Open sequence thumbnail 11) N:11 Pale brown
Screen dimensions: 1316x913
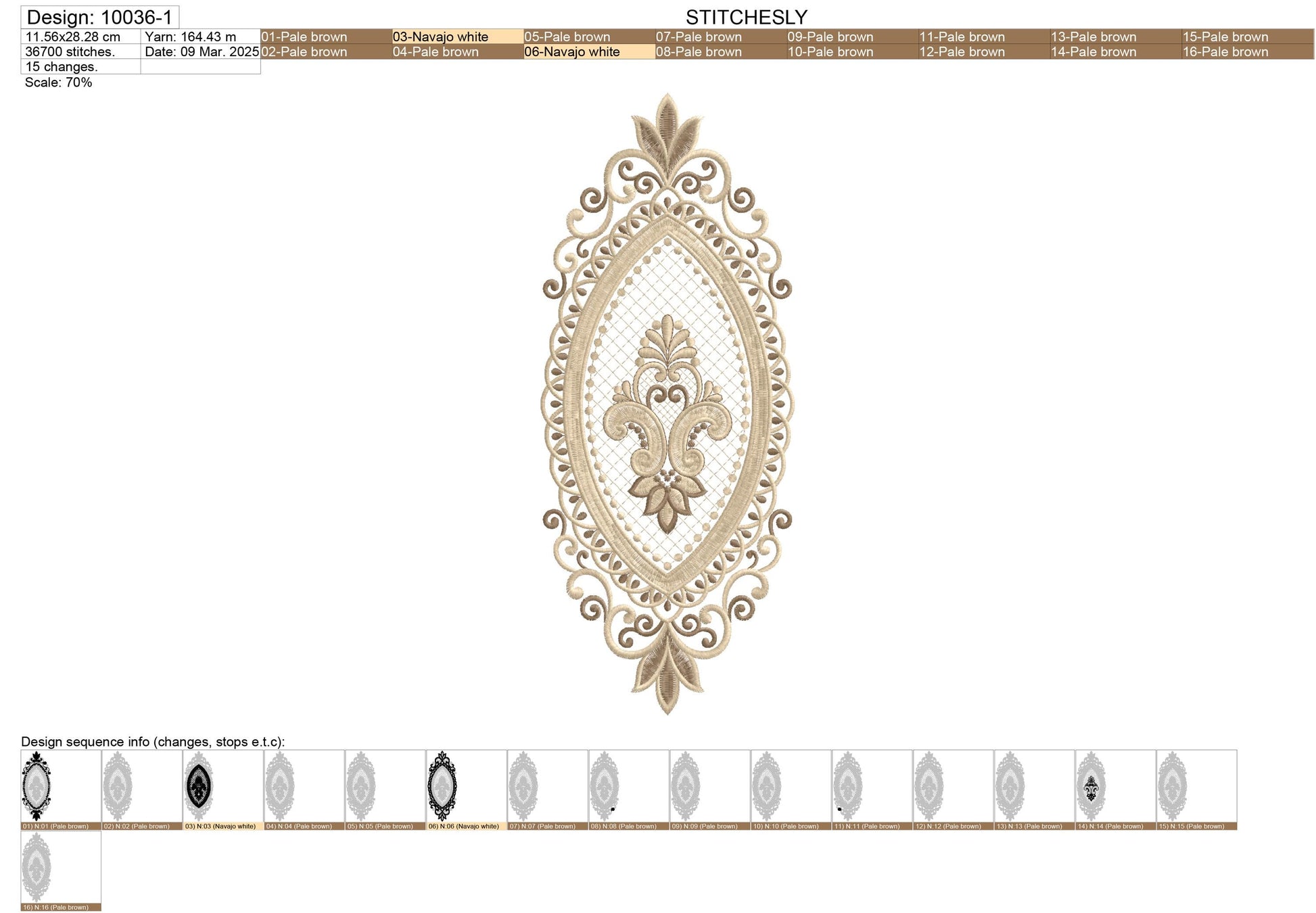872,789
